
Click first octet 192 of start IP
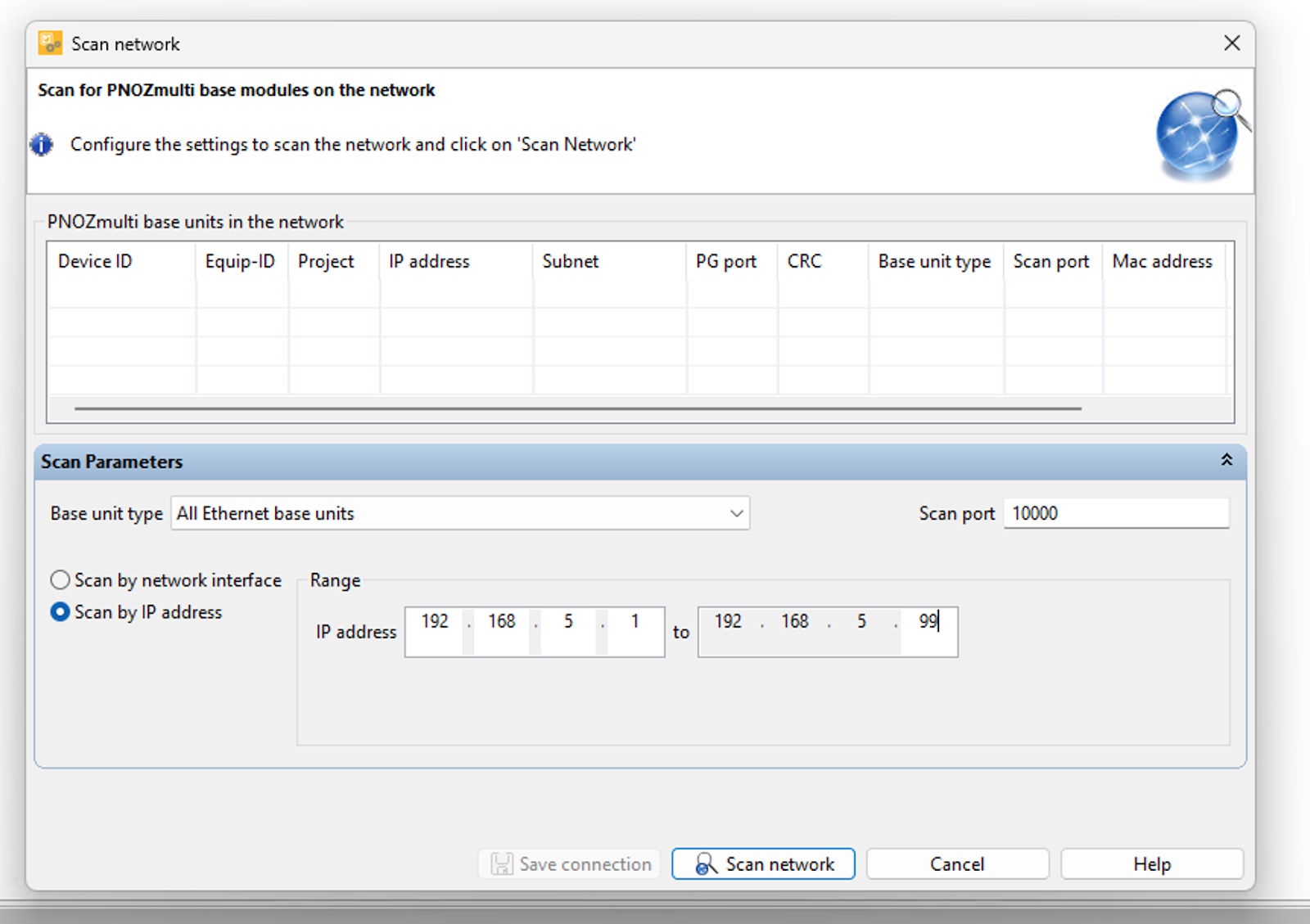[435, 622]
